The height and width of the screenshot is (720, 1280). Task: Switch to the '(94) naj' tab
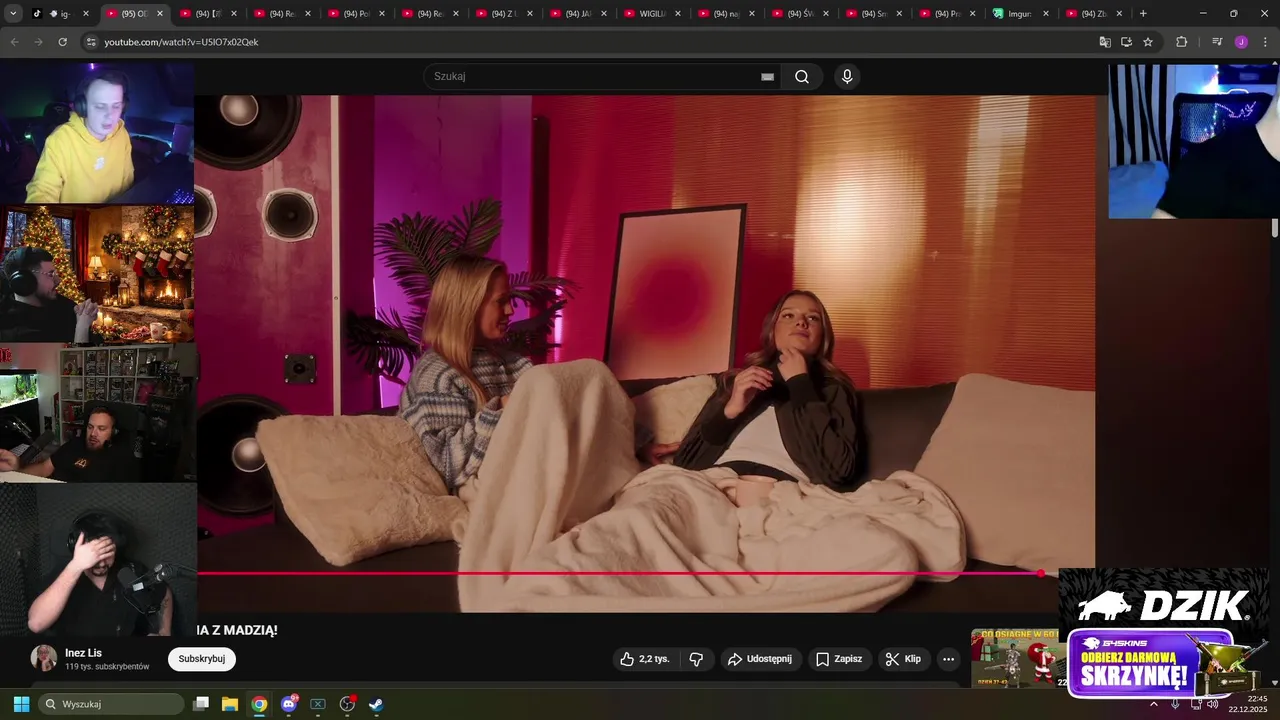tap(728, 14)
